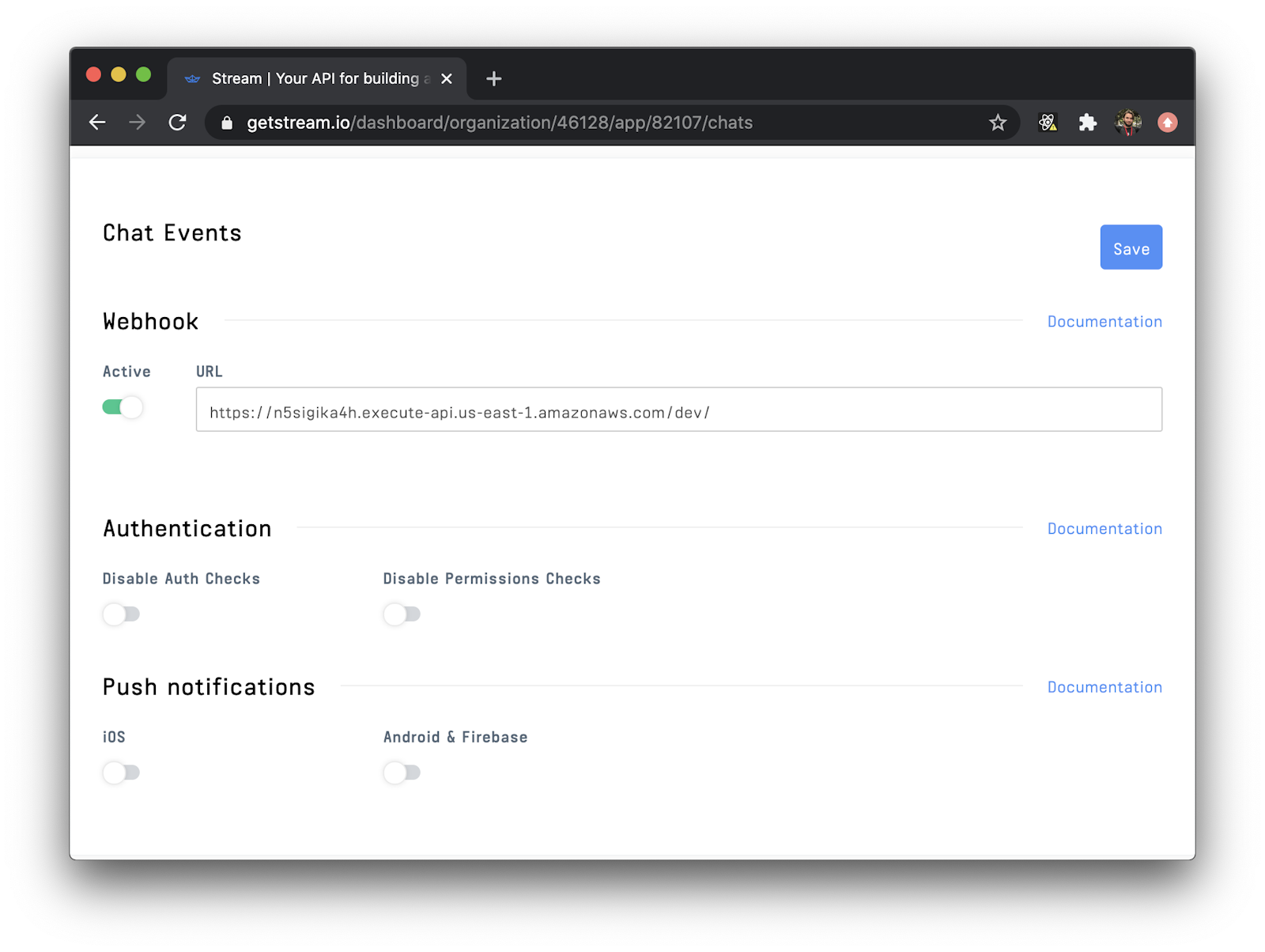Enable Disable Permissions Checks
This screenshot has height=952, width=1265.
click(402, 614)
